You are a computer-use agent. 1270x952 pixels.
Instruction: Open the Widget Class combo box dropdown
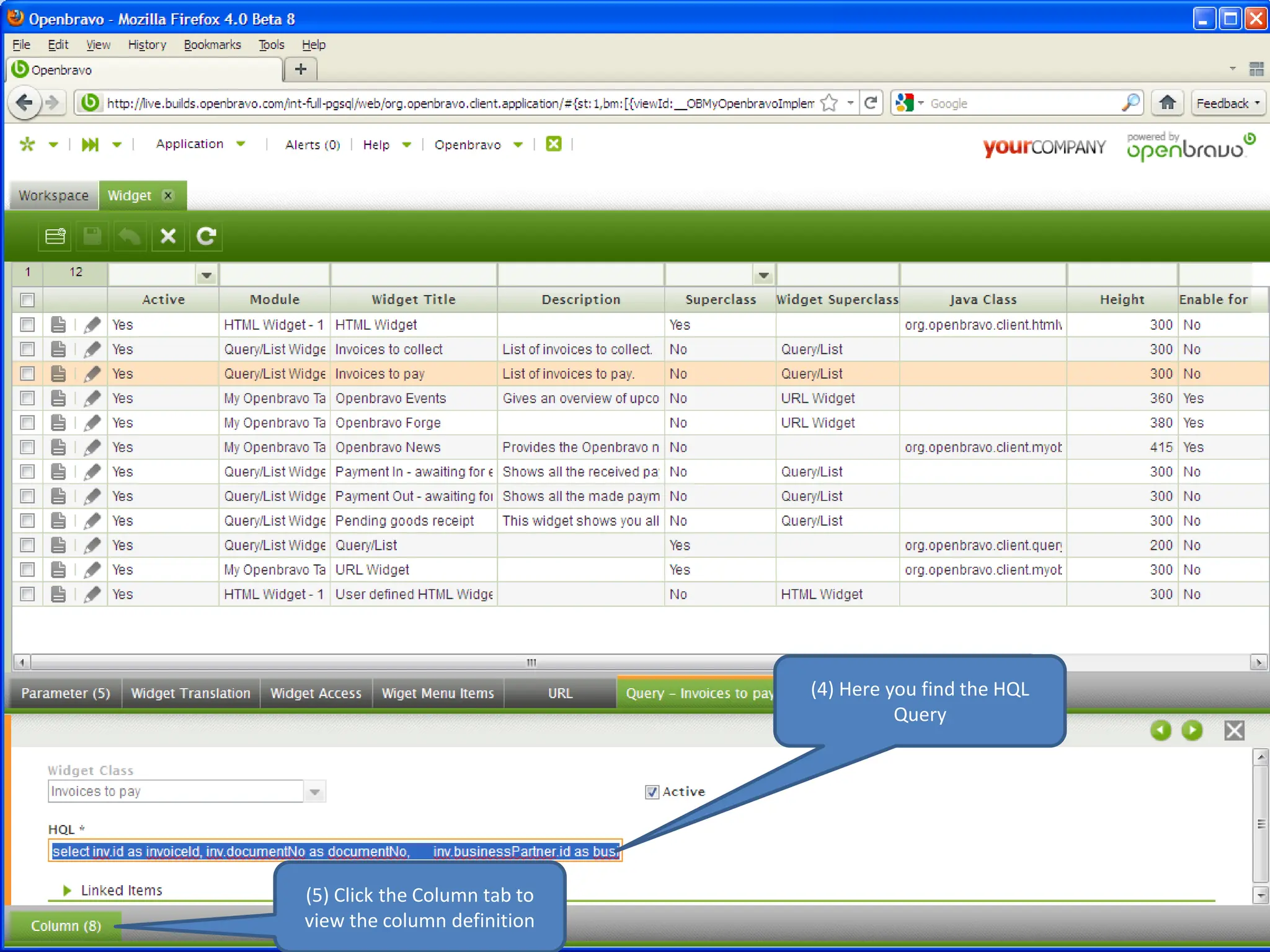[314, 791]
